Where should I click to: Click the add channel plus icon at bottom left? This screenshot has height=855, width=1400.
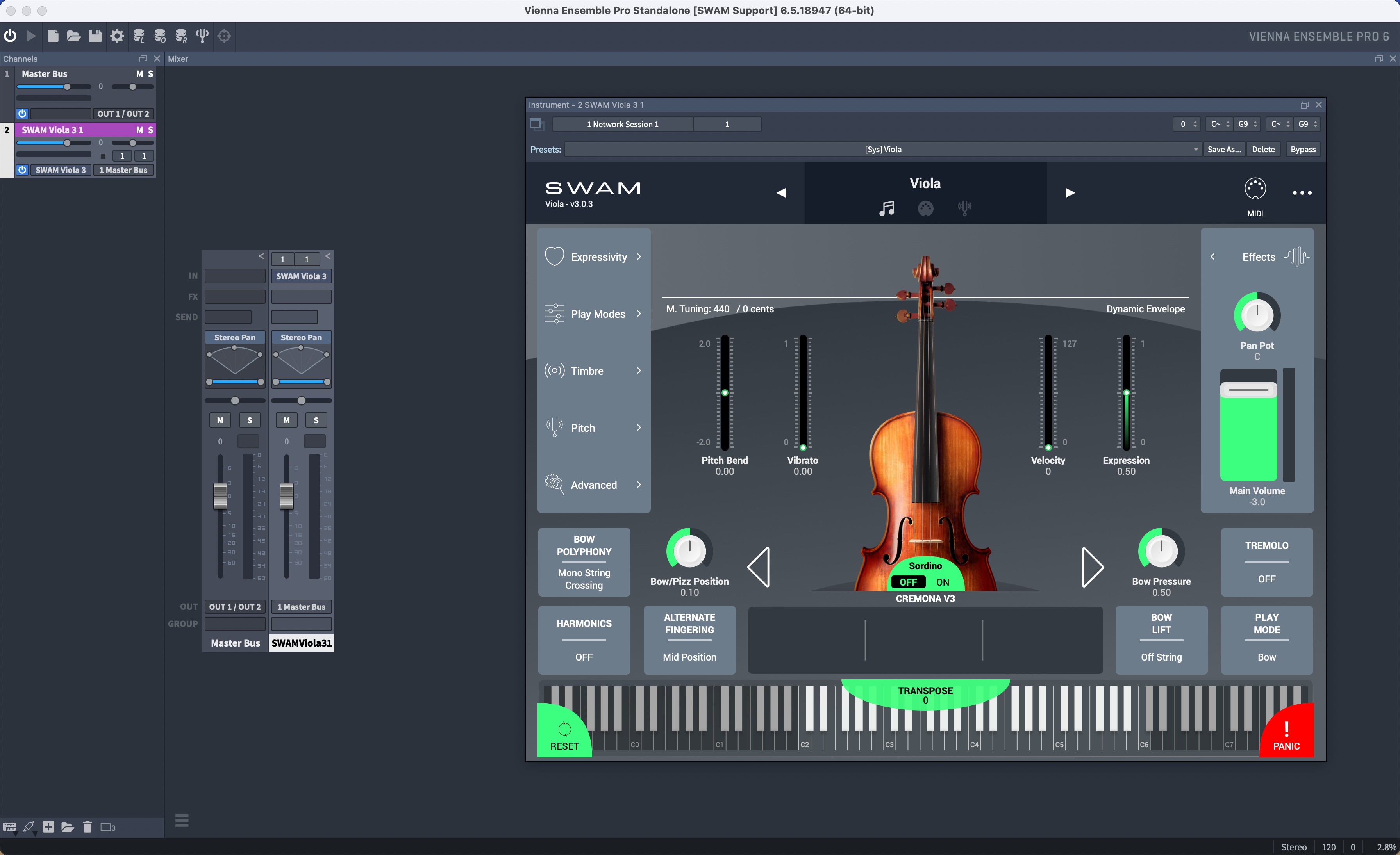point(48,827)
